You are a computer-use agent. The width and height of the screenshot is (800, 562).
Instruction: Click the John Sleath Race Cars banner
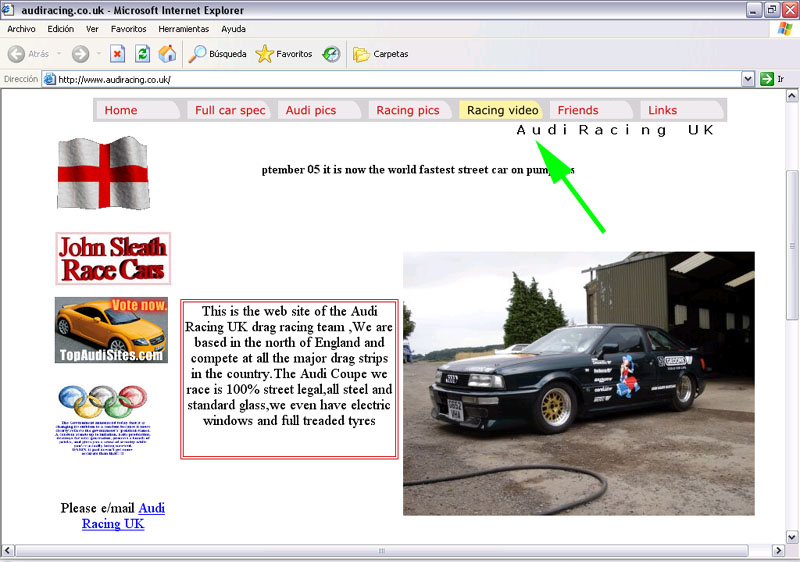tap(113, 259)
